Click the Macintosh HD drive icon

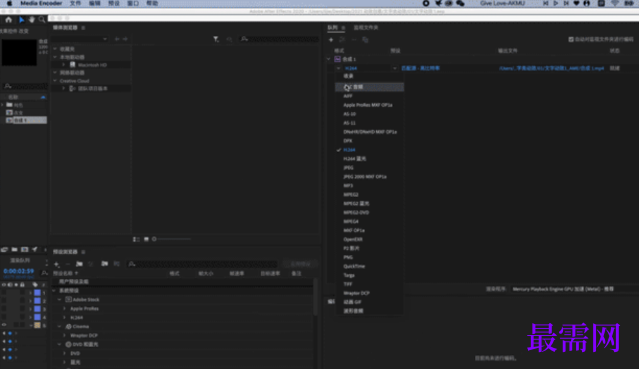pyautogui.click(x=73, y=64)
